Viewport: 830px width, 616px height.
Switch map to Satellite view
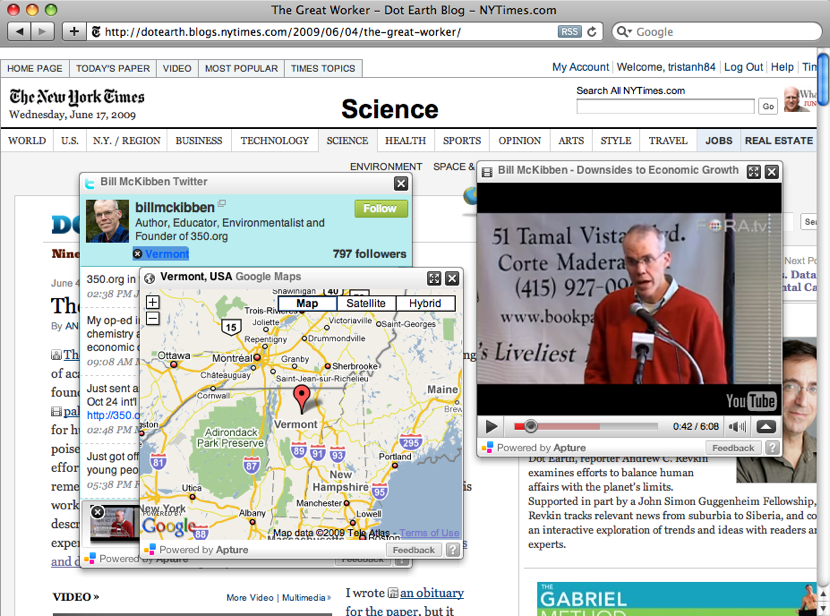coord(366,303)
